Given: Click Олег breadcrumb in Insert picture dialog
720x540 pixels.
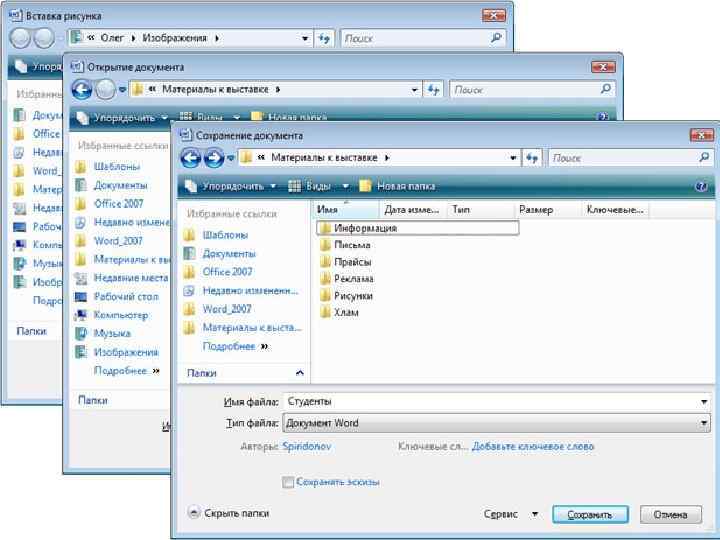Looking at the screenshot, I should pos(112,38).
